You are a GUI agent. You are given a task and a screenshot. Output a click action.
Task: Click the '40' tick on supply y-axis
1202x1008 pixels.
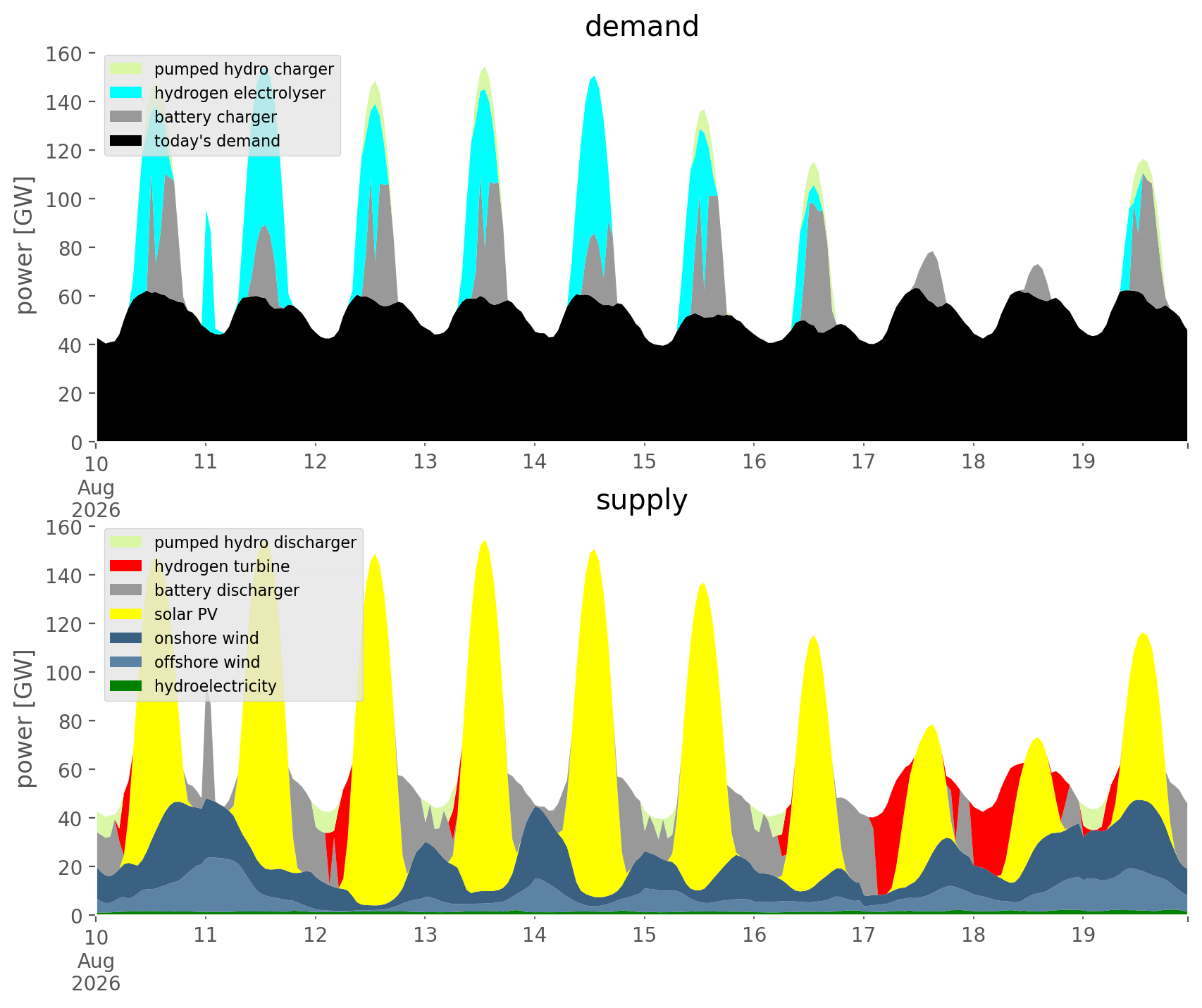[70, 819]
